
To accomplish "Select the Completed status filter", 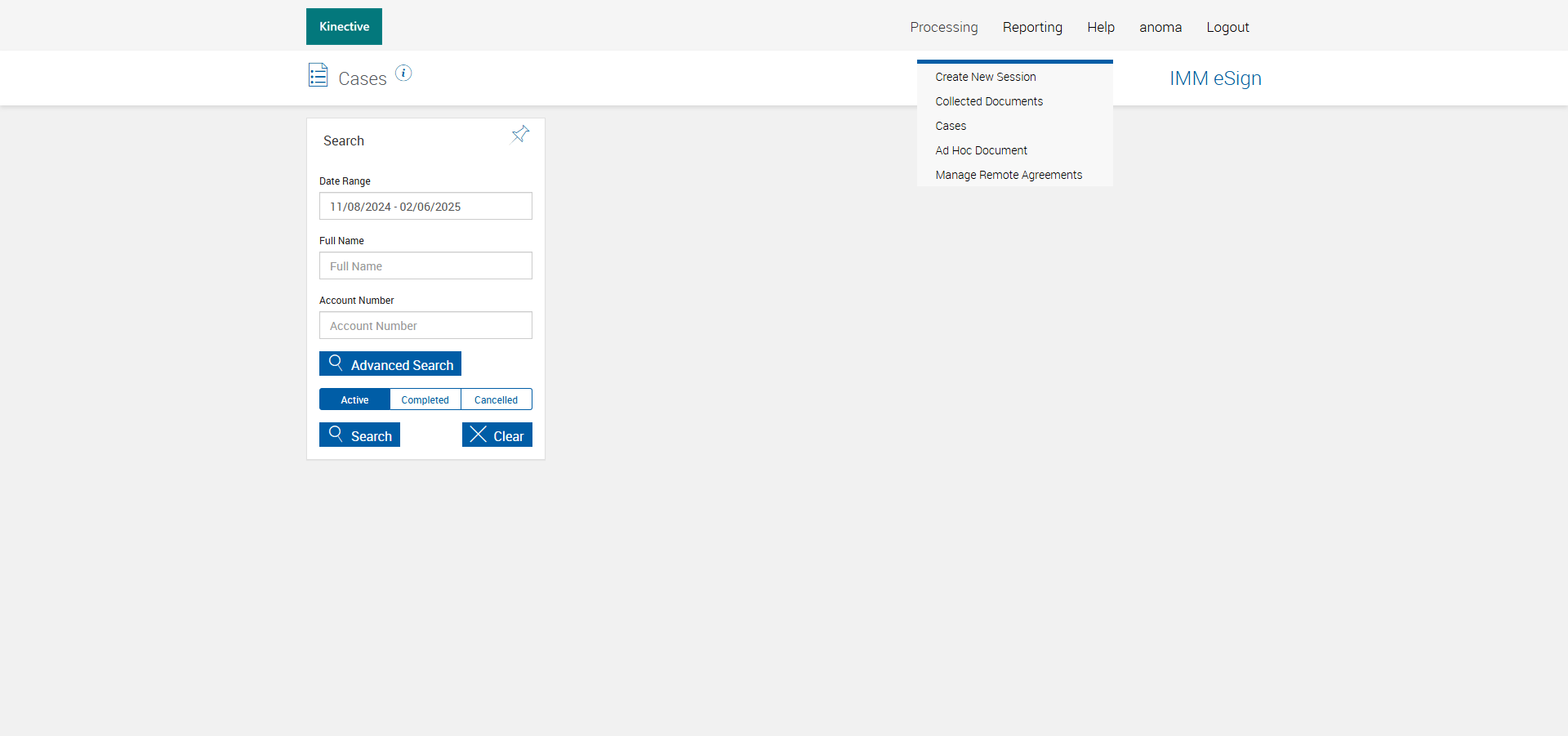I will point(425,399).
